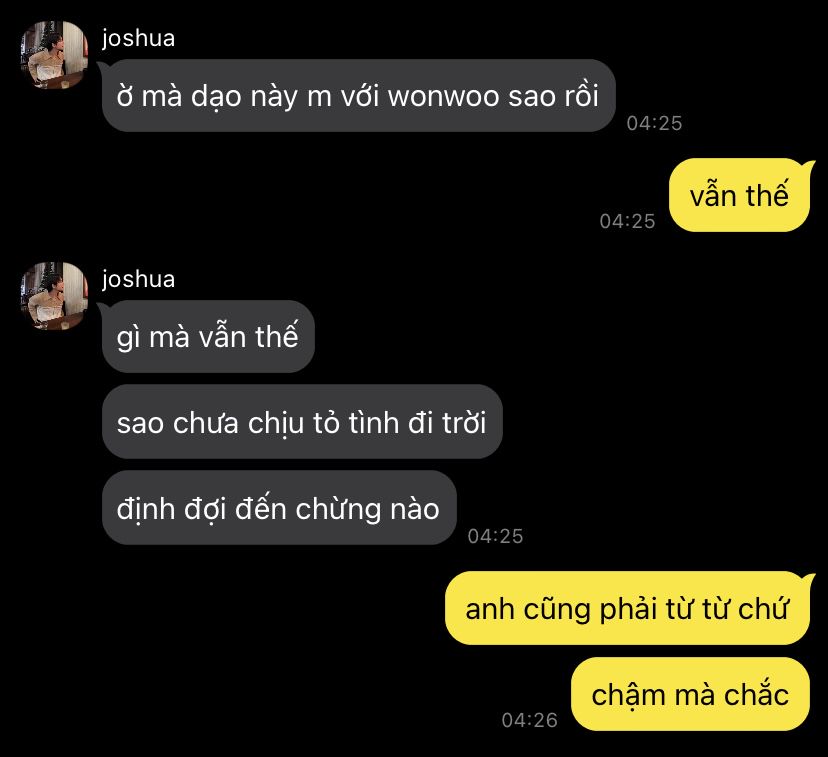Open joshua's avatar on the first message
This screenshot has height=757, width=828.
tap(54, 55)
